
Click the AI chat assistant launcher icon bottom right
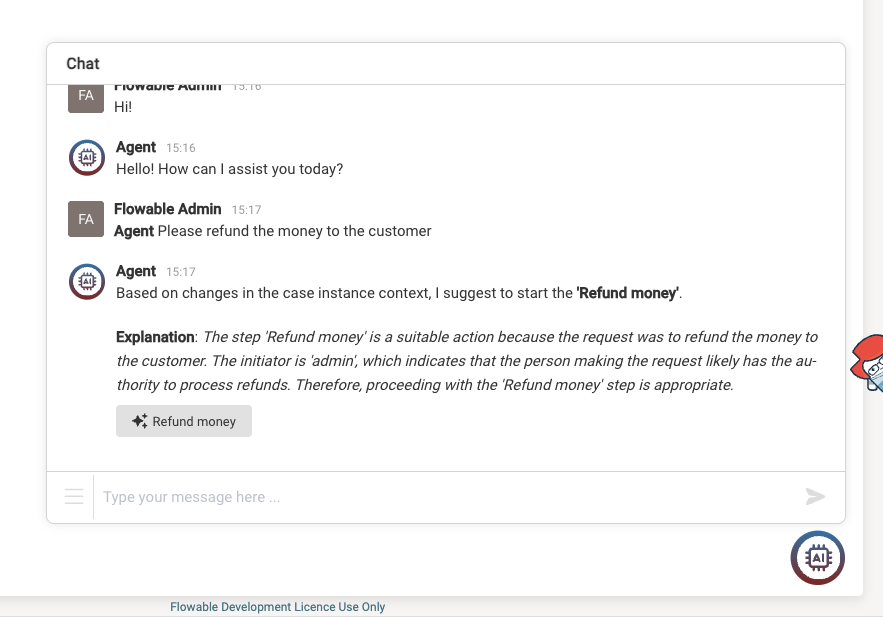pyautogui.click(x=817, y=557)
